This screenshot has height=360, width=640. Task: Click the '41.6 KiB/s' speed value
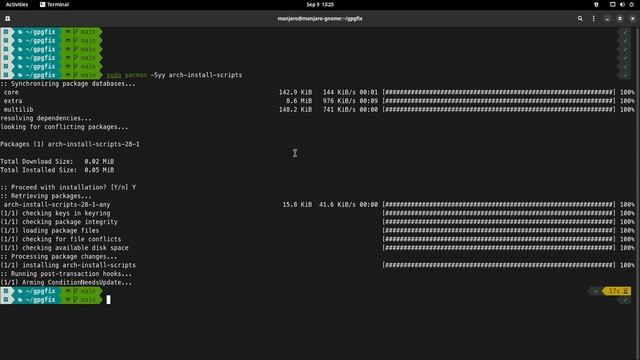point(338,204)
